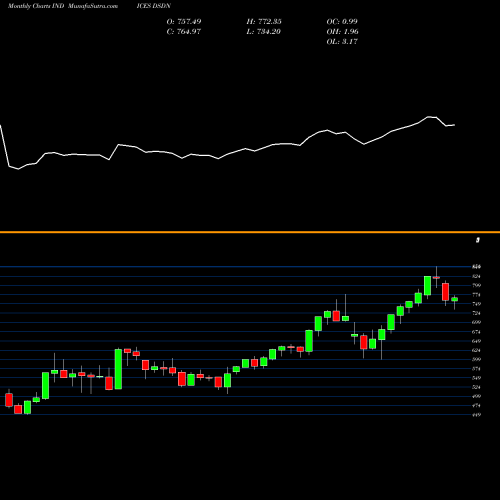Click the final point of the white line chart

point(454,125)
